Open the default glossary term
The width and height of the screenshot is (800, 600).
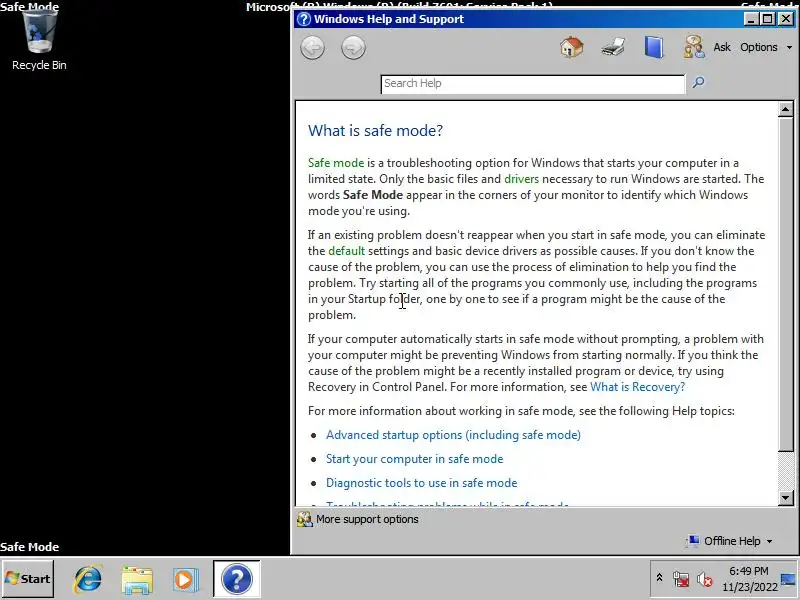point(346,251)
